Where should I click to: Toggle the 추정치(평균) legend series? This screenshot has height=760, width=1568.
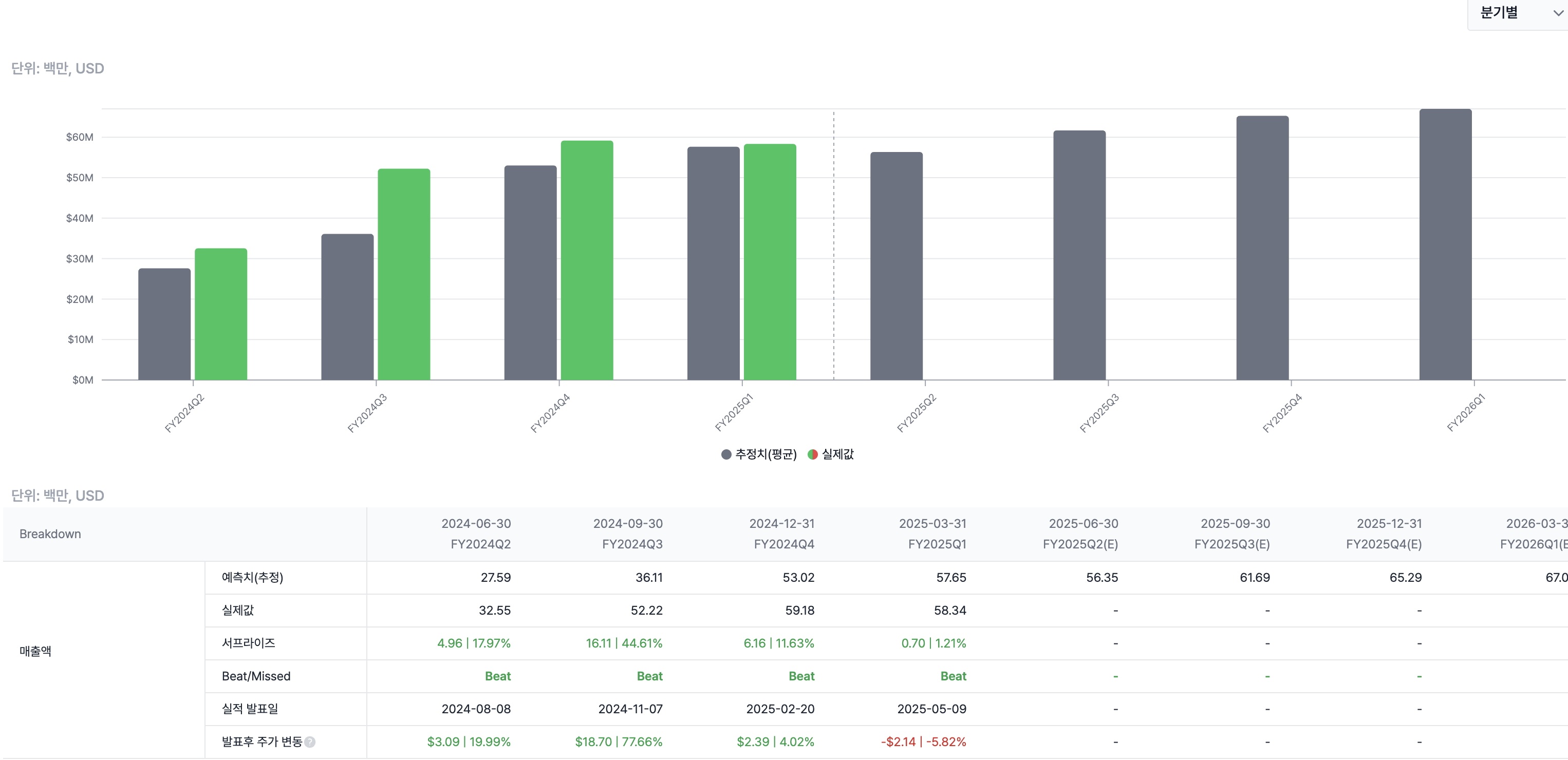[x=758, y=454]
